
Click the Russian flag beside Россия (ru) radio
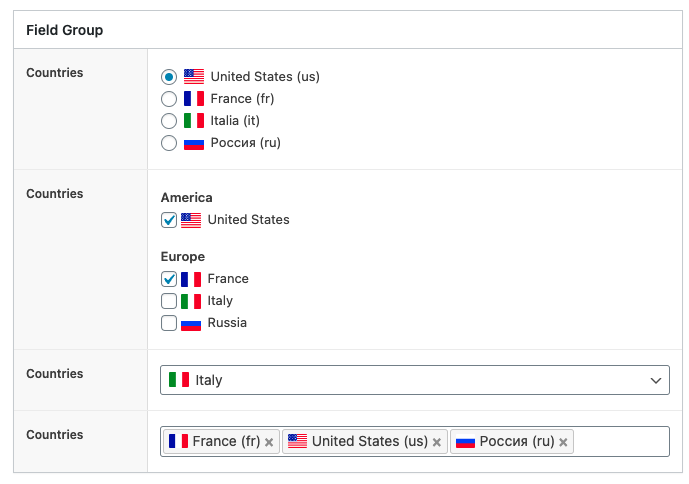pos(194,144)
